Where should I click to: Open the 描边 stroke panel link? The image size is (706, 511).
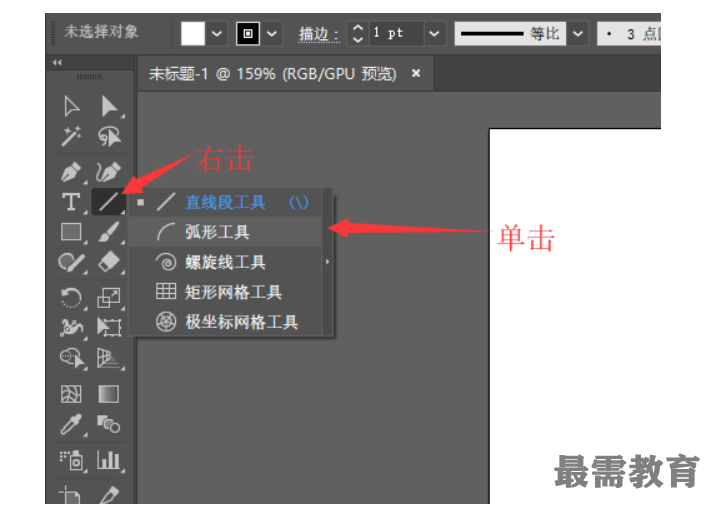[x=318, y=34]
